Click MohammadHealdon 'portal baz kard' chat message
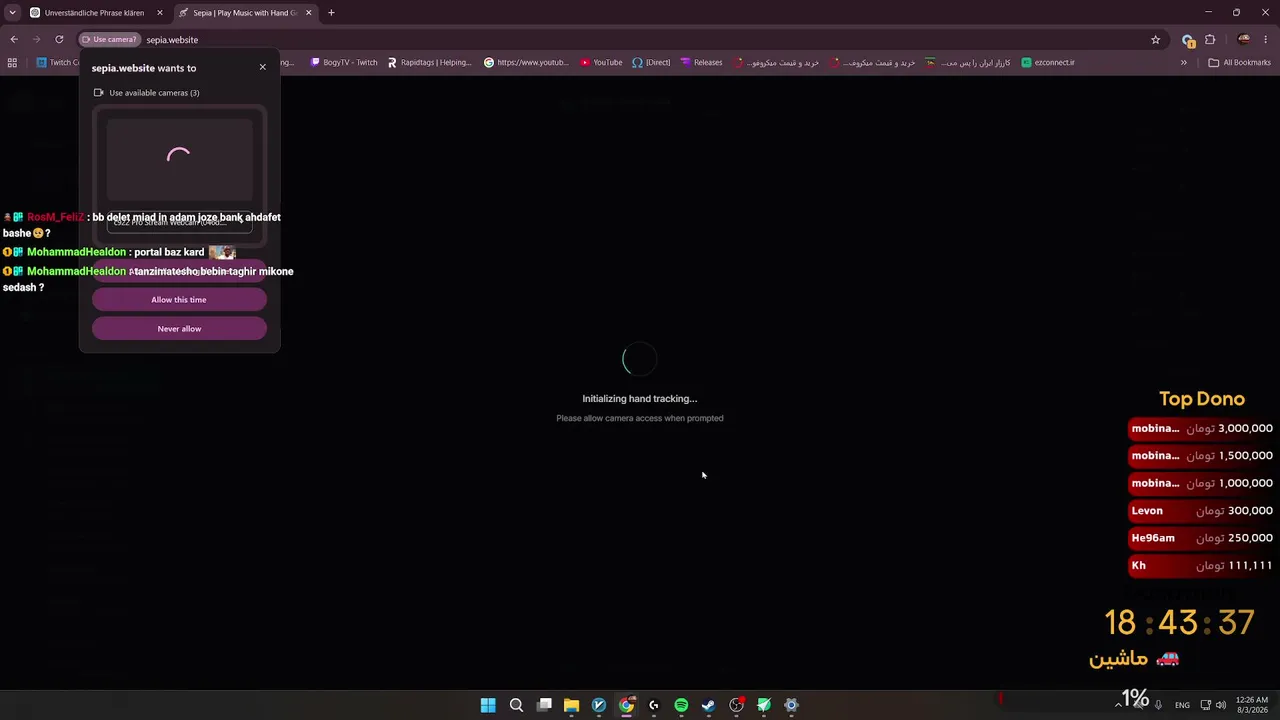Image resolution: width=1280 pixels, height=720 pixels. point(119,252)
